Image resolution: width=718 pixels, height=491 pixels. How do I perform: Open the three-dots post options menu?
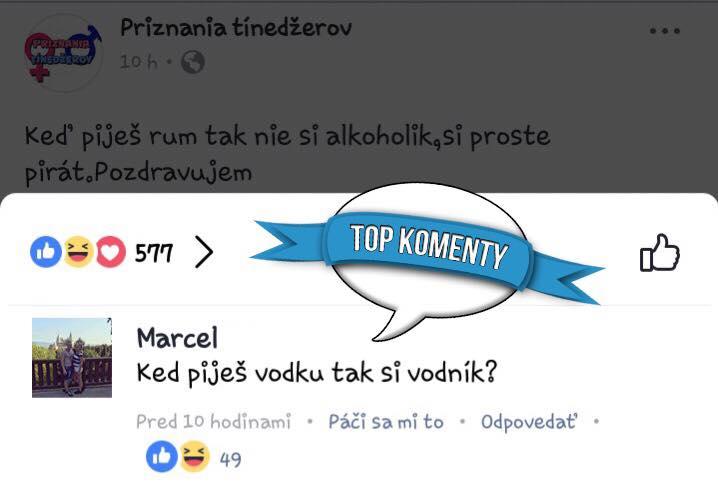664,31
